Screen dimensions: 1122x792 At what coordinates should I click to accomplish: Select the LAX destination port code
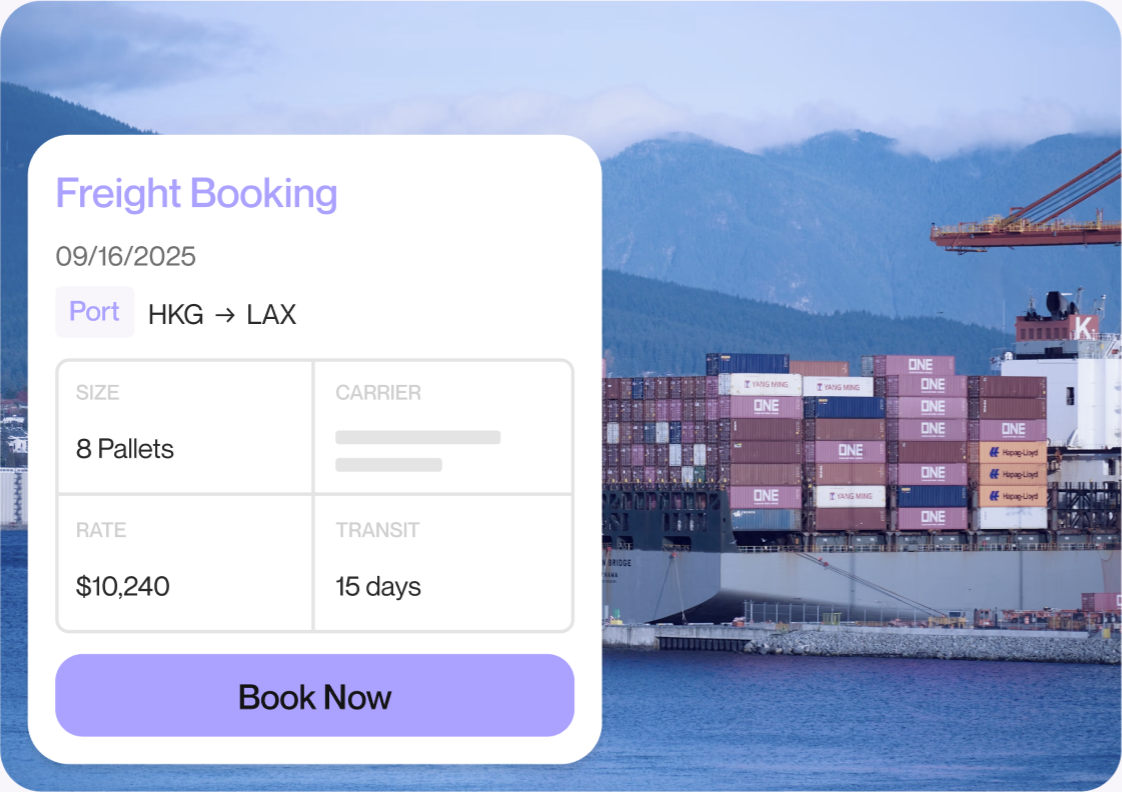(271, 315)
